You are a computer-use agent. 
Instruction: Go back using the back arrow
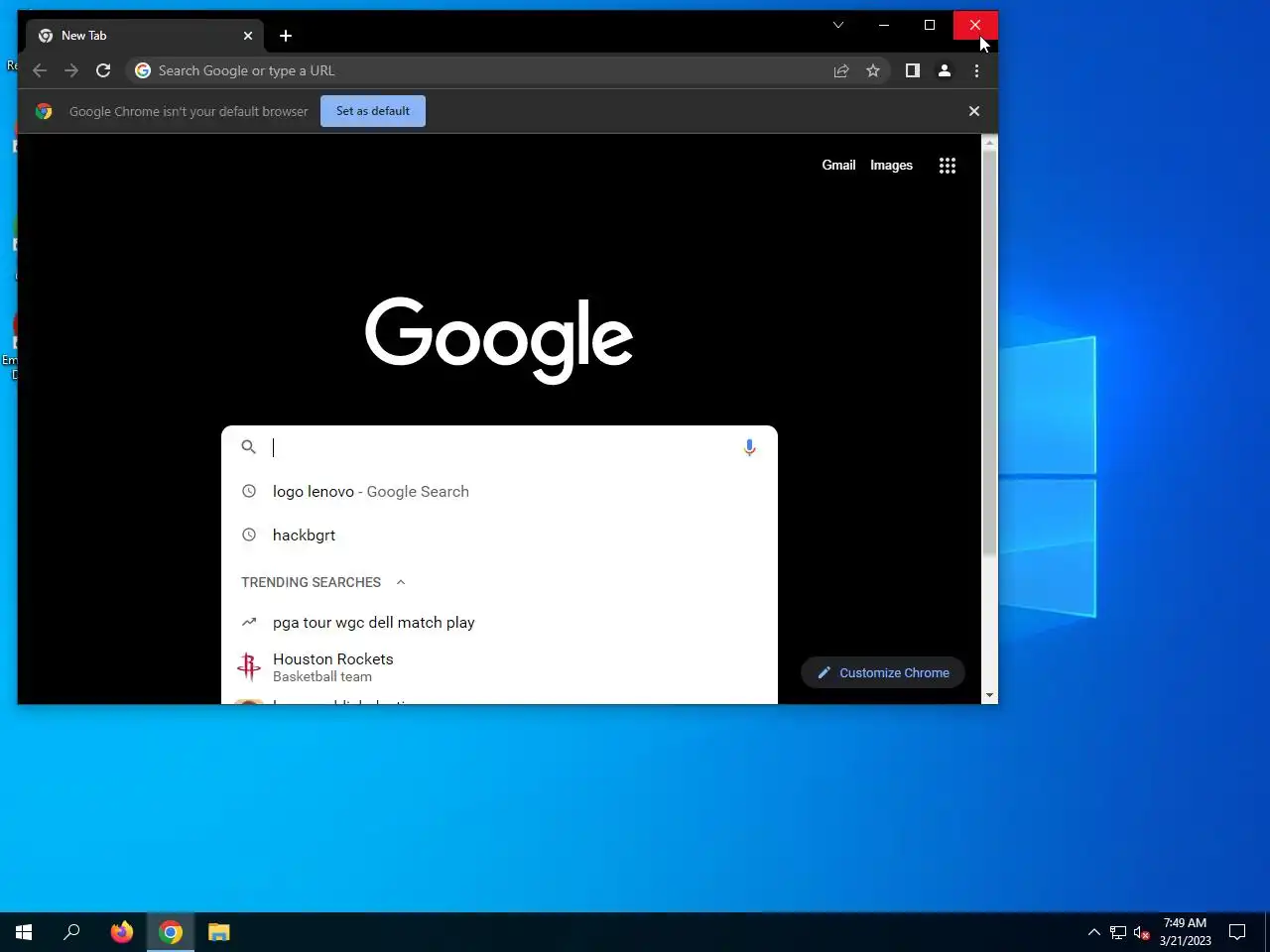pyautogui.click(x=40, y=70)
